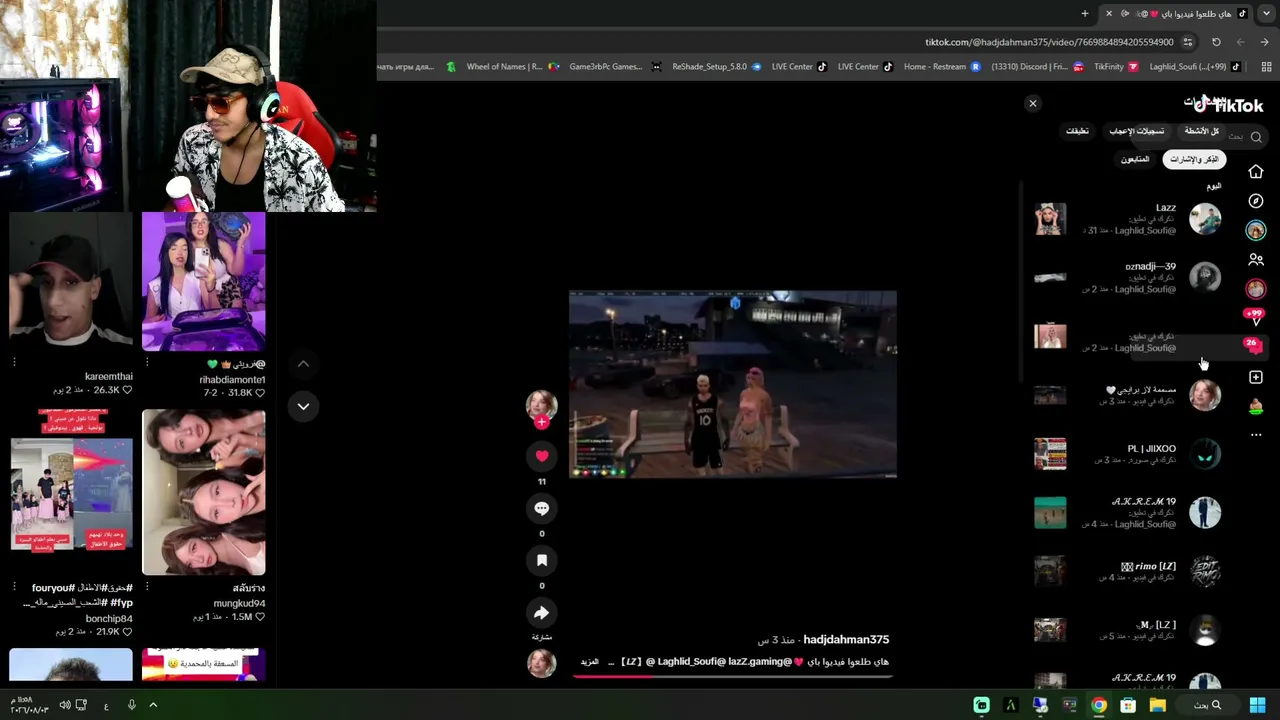Reload the page in Chrome
The width and height of the screenshot is (1280, 720).
[x=1216, y=42]
